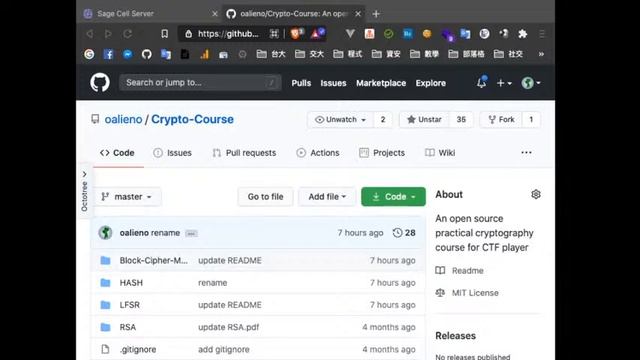
Task: Open the MIT License link
Action: point(467,293)
